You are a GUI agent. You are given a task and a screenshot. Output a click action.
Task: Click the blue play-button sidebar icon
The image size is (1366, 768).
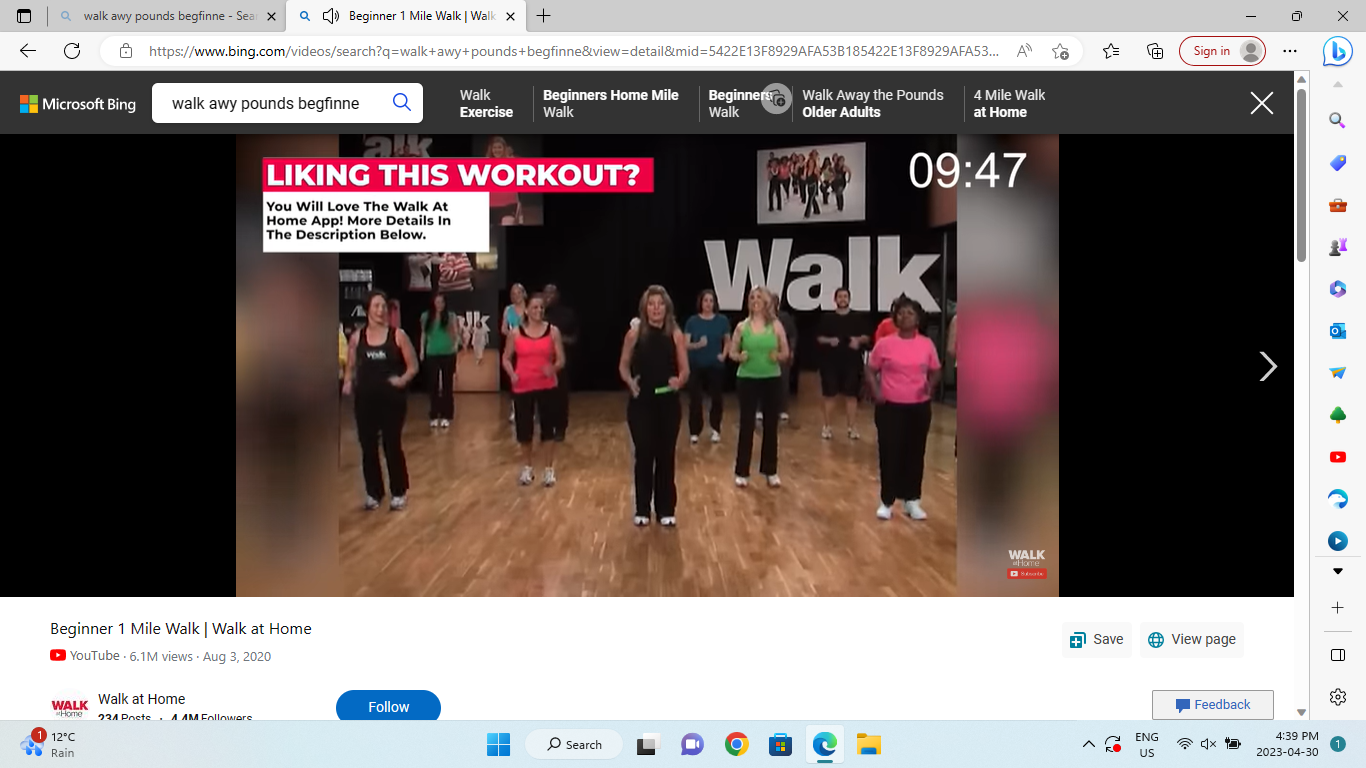point(1337,541)
